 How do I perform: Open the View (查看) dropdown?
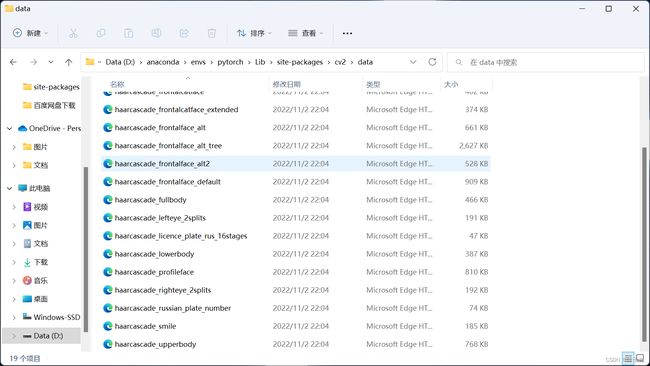tap(306, 33)
